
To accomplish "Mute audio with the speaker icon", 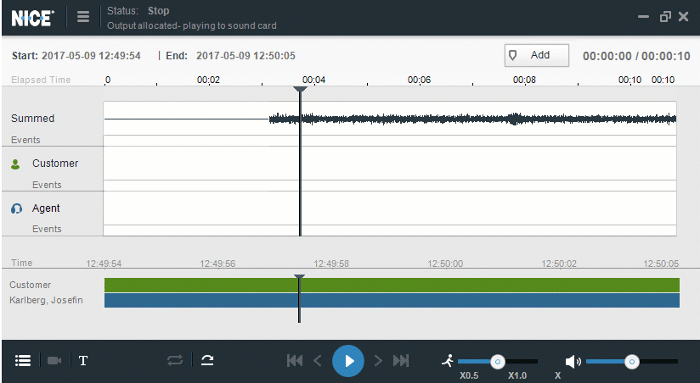I will pos(573,361).
